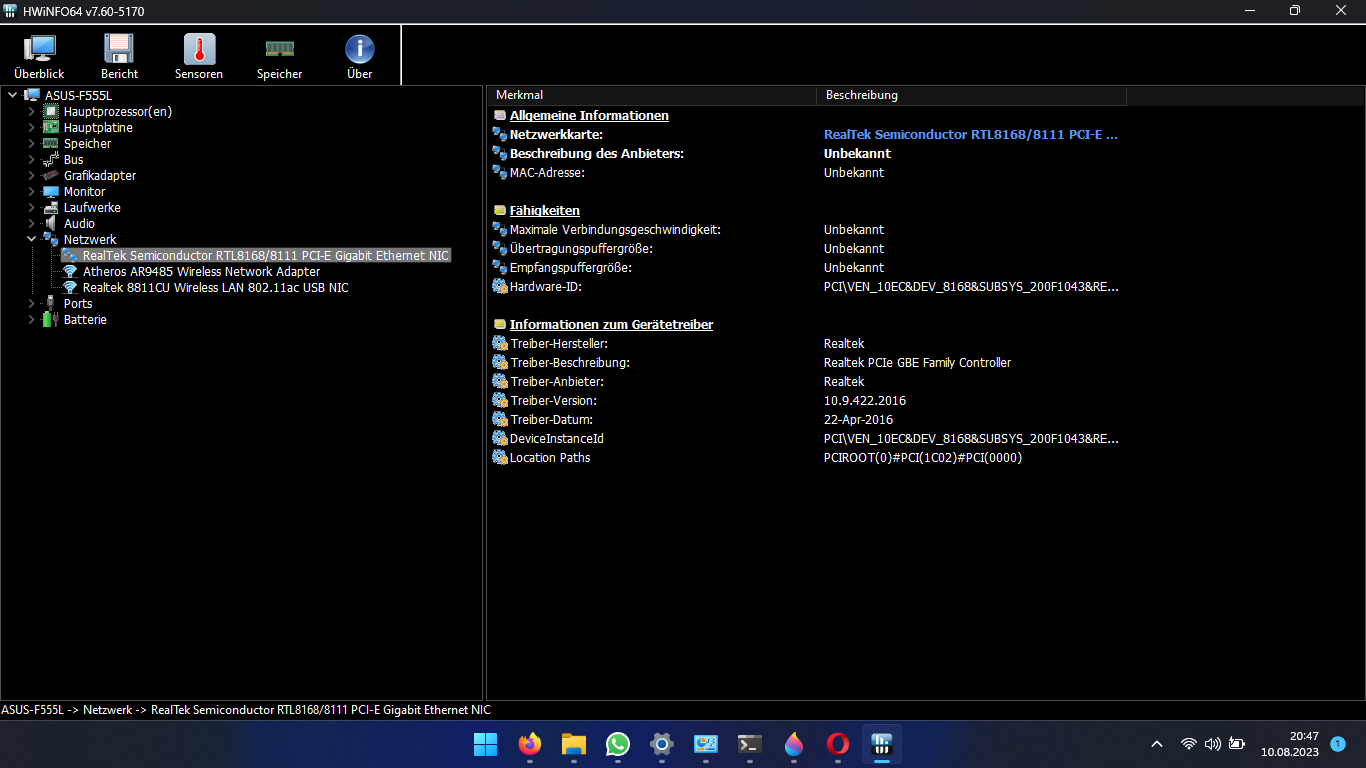Show hidden system tray icons chevron

1157,744
